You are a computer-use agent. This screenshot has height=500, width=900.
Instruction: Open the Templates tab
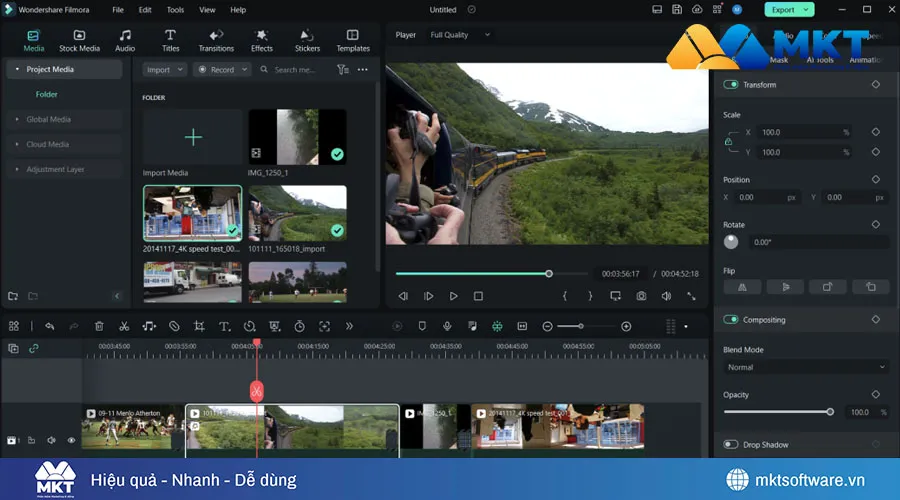point(353,41)
